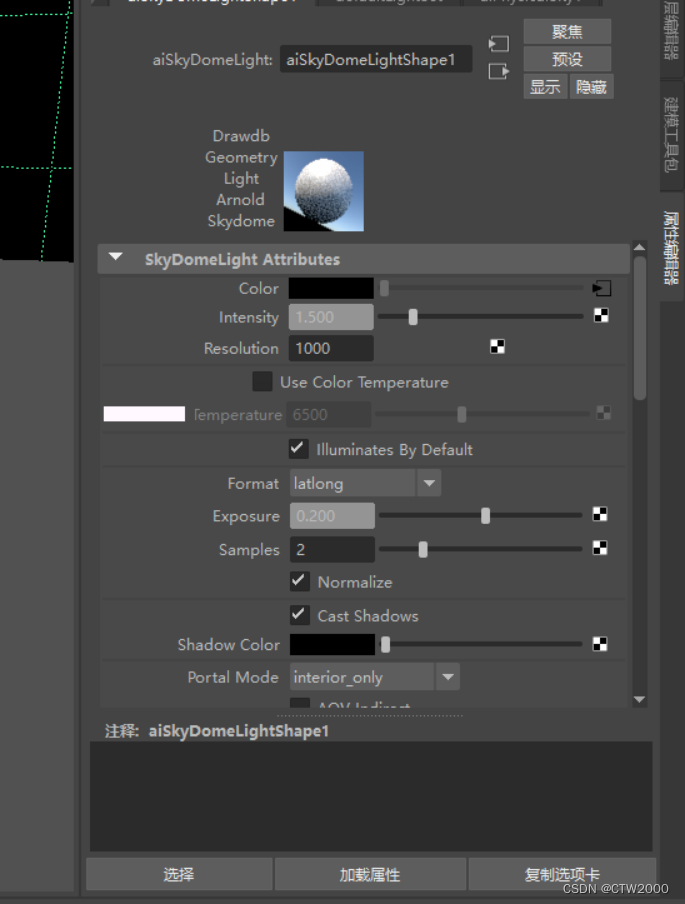Click the Exposure value field 0.200
The height and width of the screenshot is (904, 685).
coord(332,515)
